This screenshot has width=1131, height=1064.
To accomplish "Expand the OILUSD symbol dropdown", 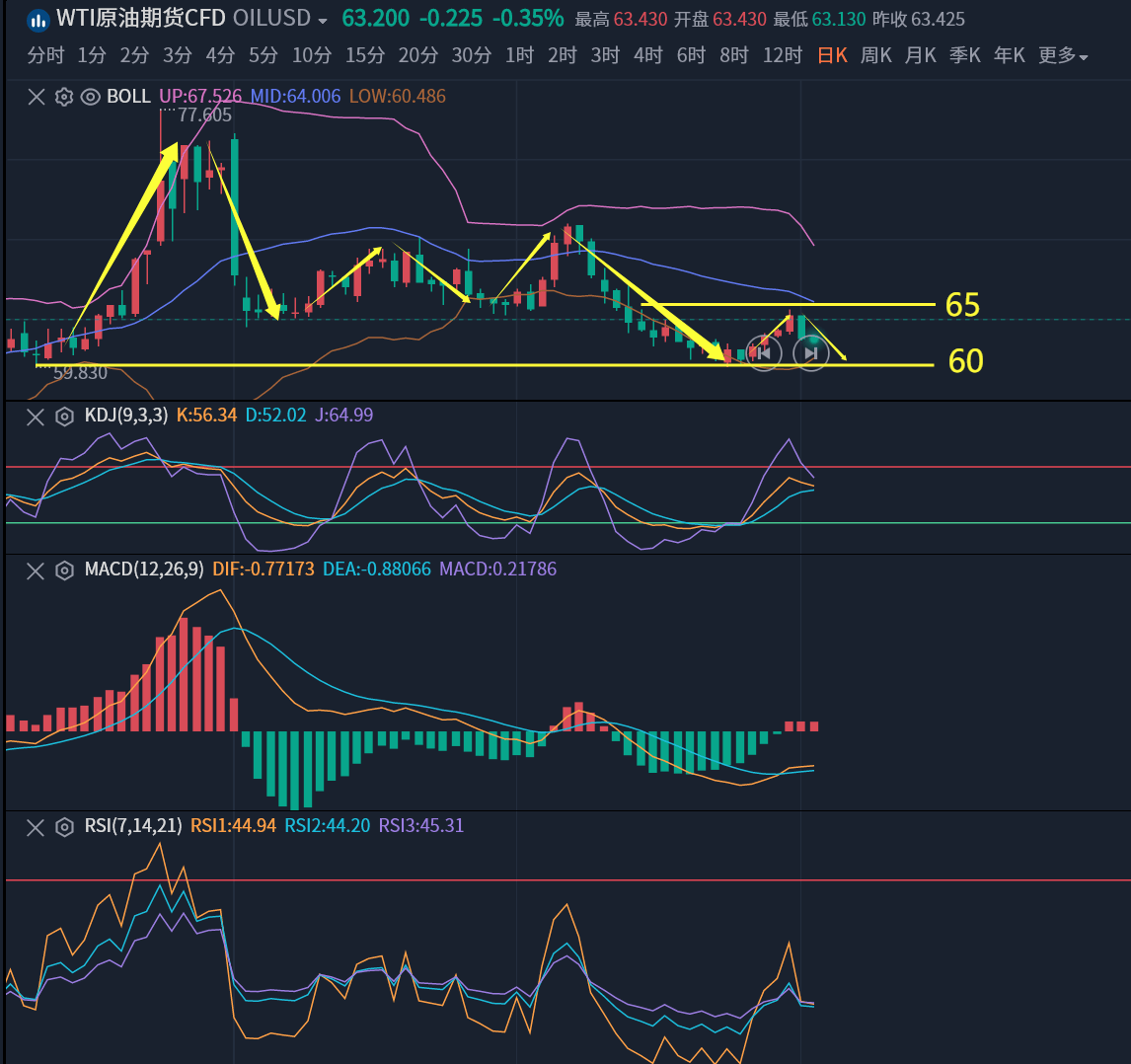I will point(322,20).
